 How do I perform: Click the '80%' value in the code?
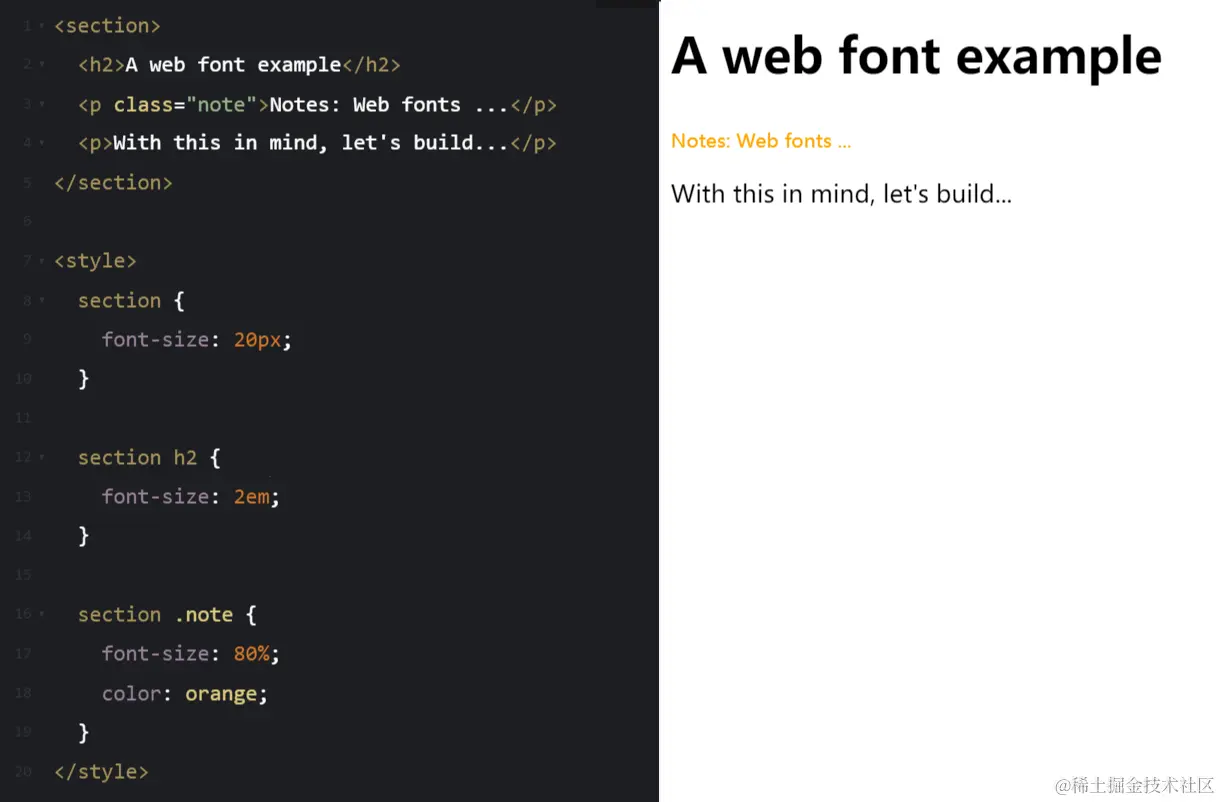click(x=252, y=653)
